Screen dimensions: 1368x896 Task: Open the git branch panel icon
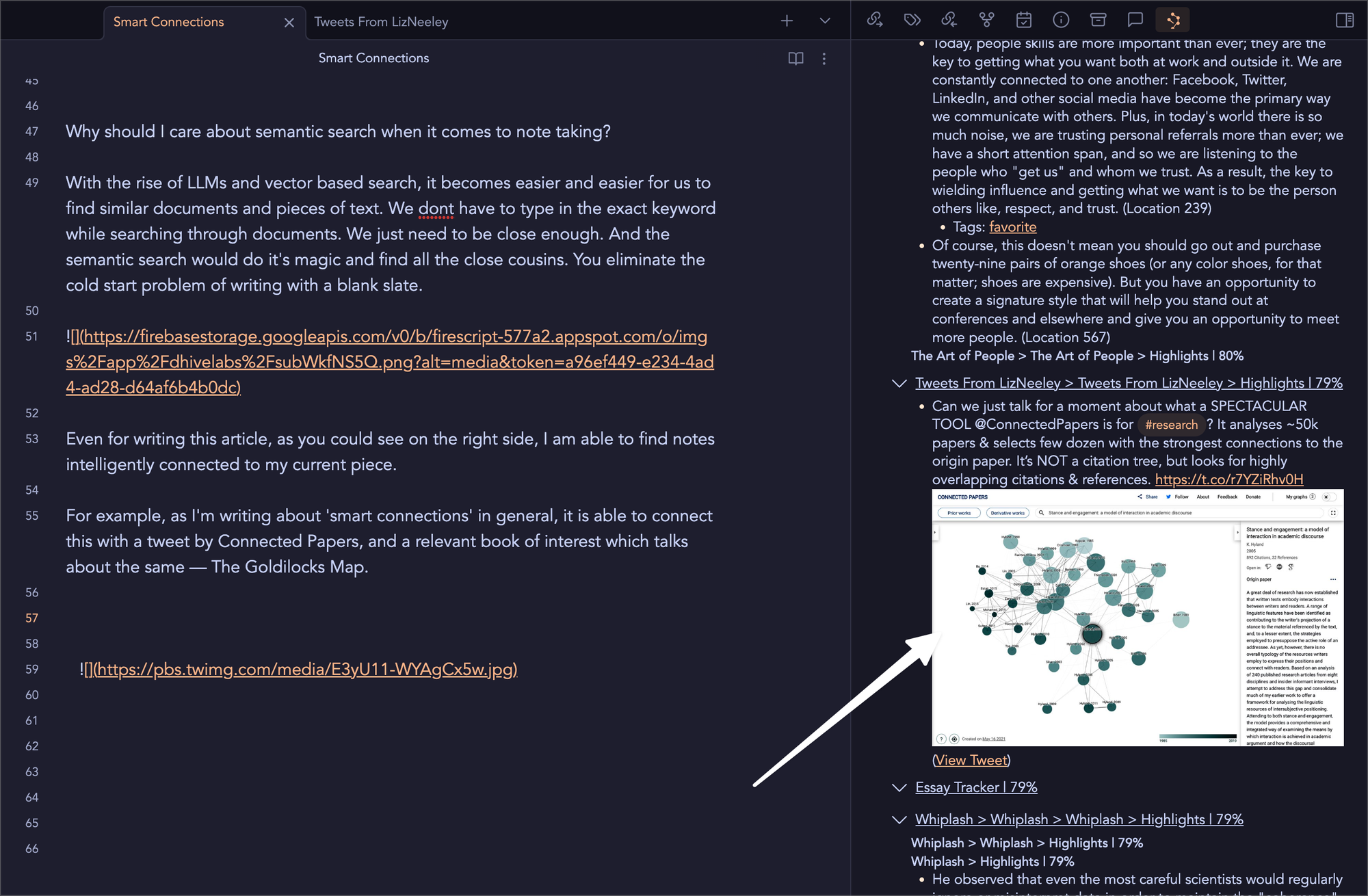tap(986, 20)
